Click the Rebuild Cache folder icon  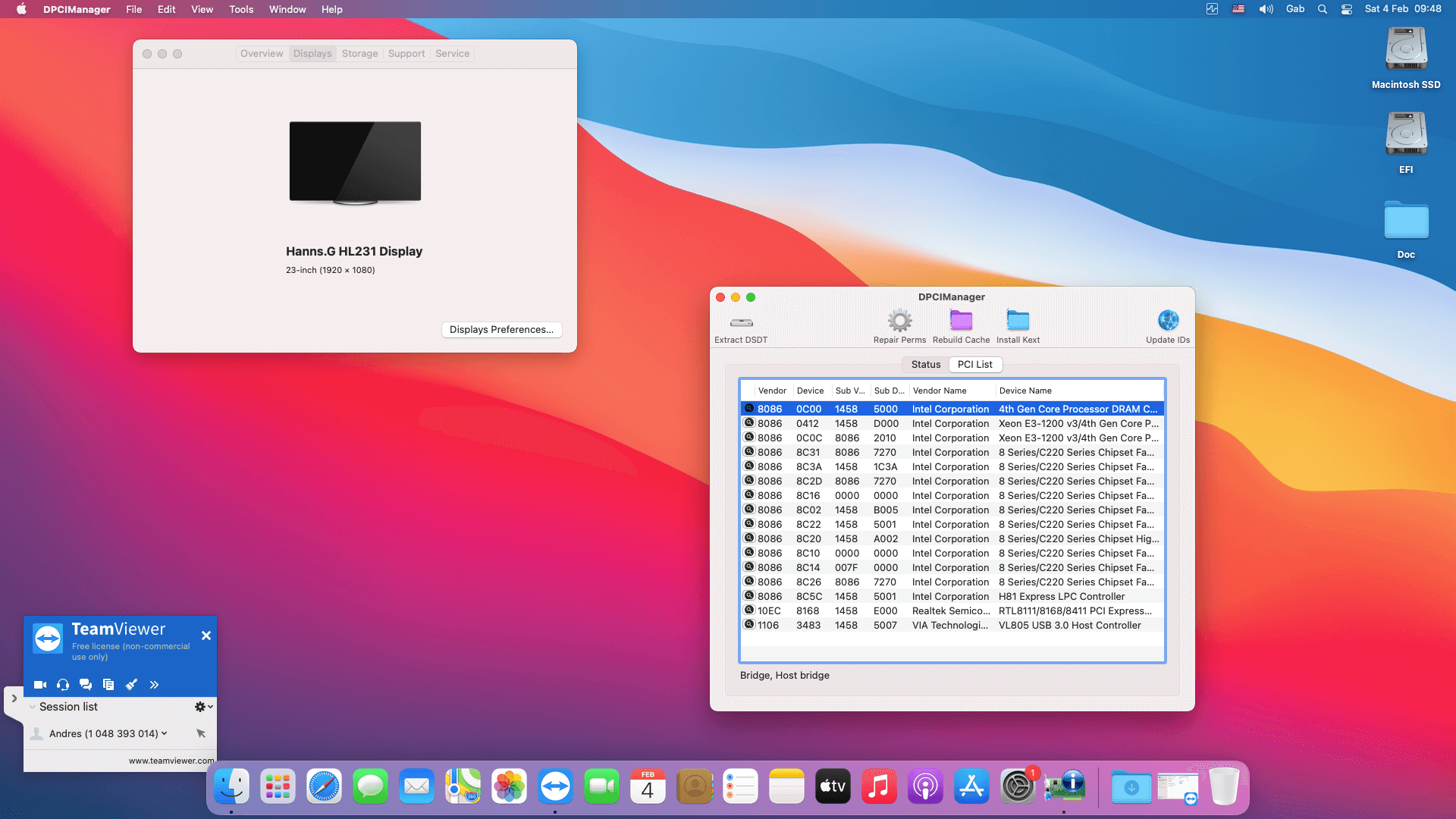click(961, 321)
